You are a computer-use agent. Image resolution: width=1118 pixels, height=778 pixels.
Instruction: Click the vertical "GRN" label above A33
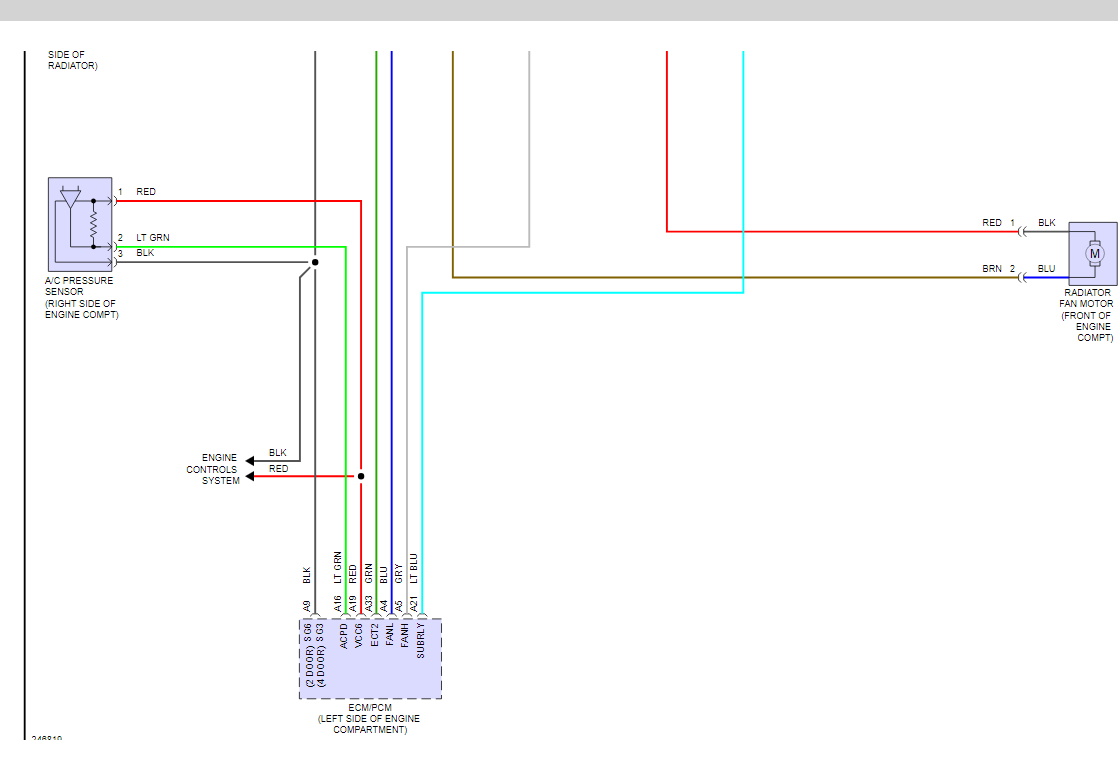pos(369,574)
